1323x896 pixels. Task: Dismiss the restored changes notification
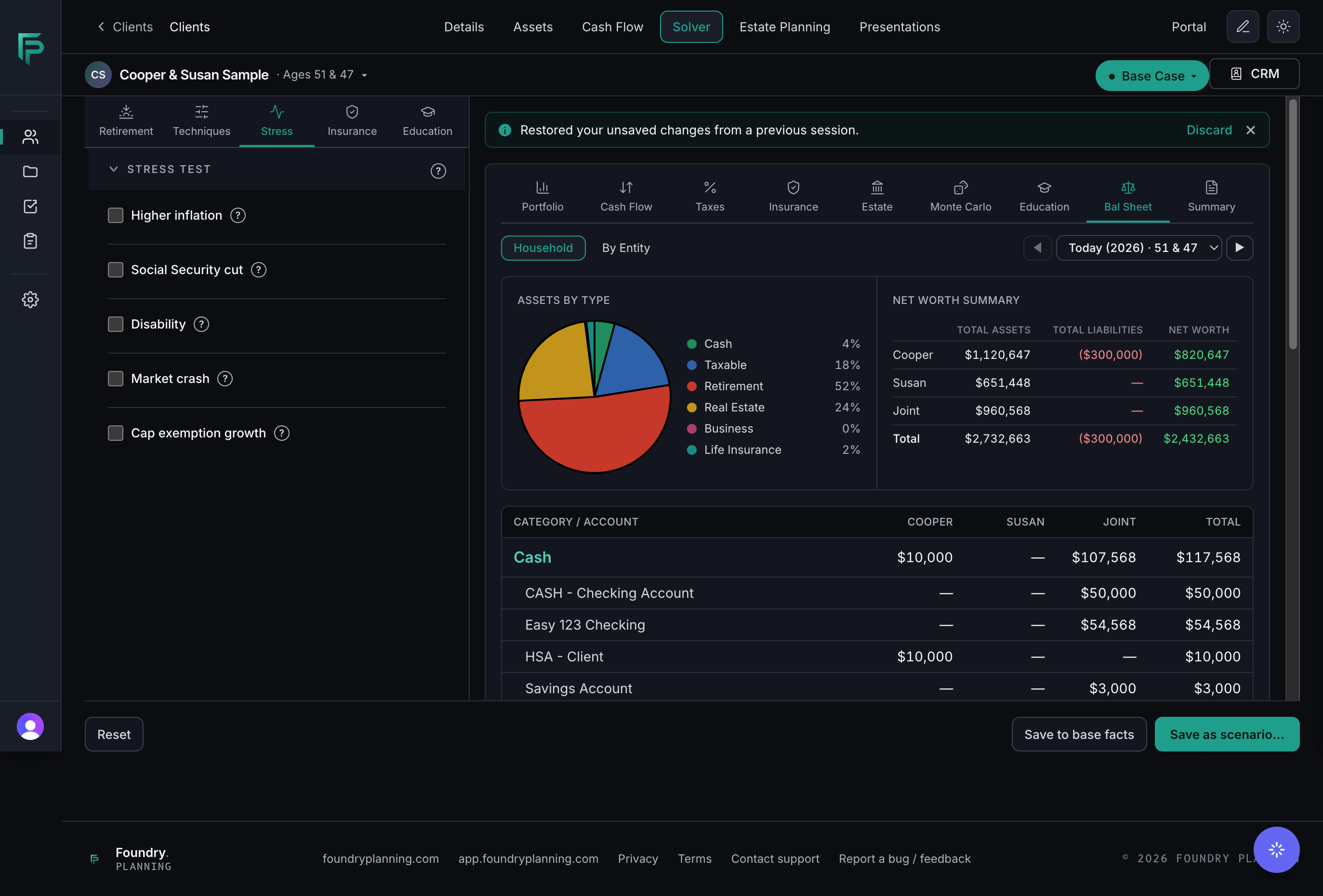click(1250, 131)
